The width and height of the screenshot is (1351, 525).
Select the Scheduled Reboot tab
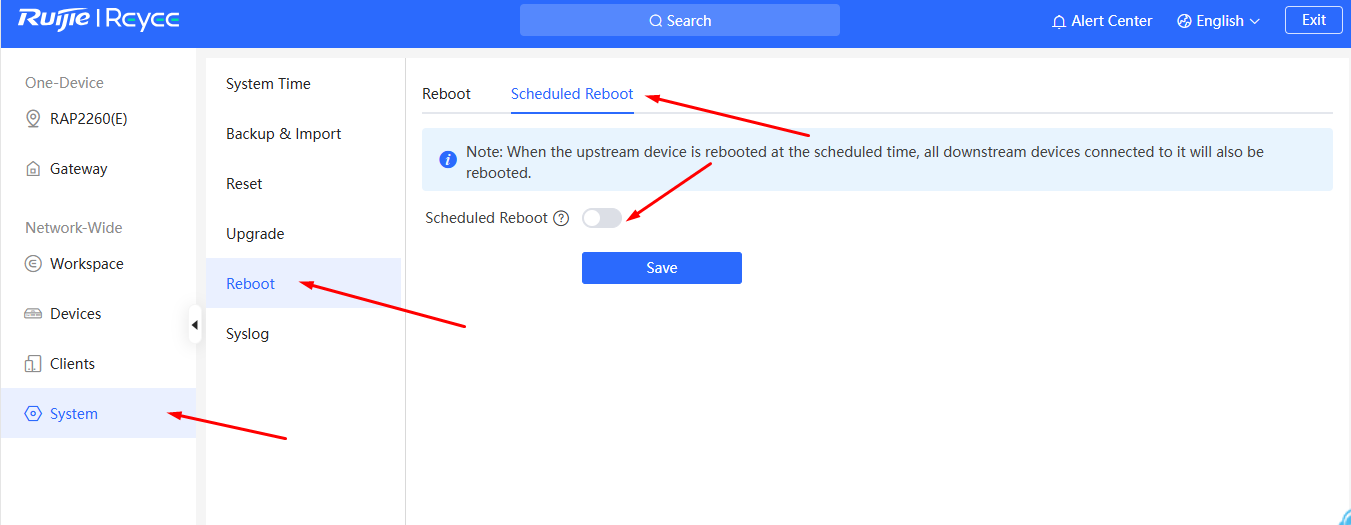point(572,94)
